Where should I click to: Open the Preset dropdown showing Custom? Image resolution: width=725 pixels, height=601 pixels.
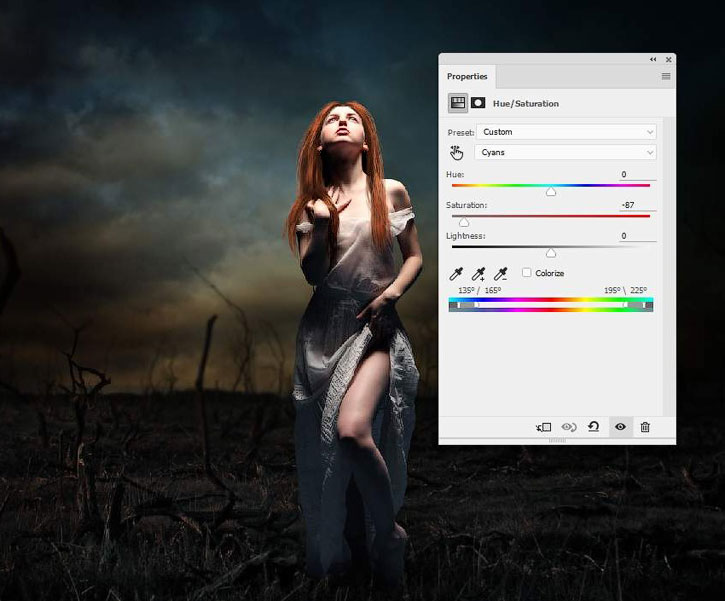(566, 132)
